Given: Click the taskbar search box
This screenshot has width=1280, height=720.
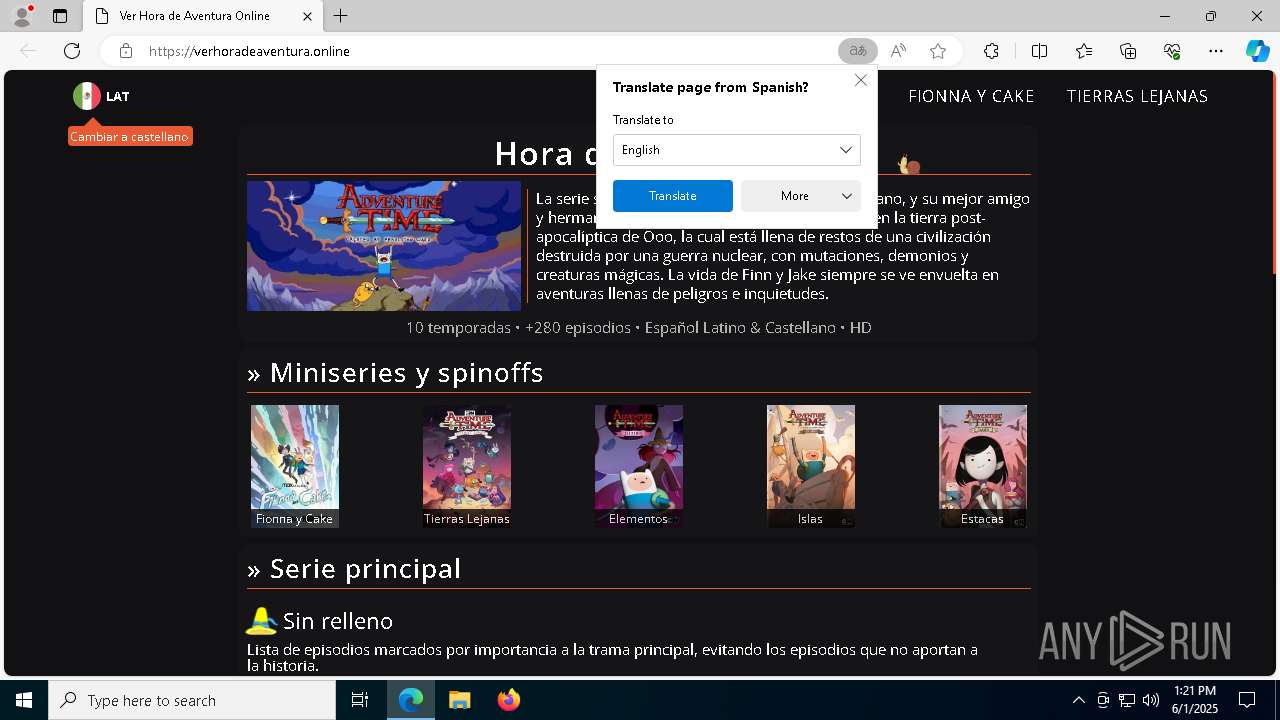Looking at the screenshot, I should point(192,700).
